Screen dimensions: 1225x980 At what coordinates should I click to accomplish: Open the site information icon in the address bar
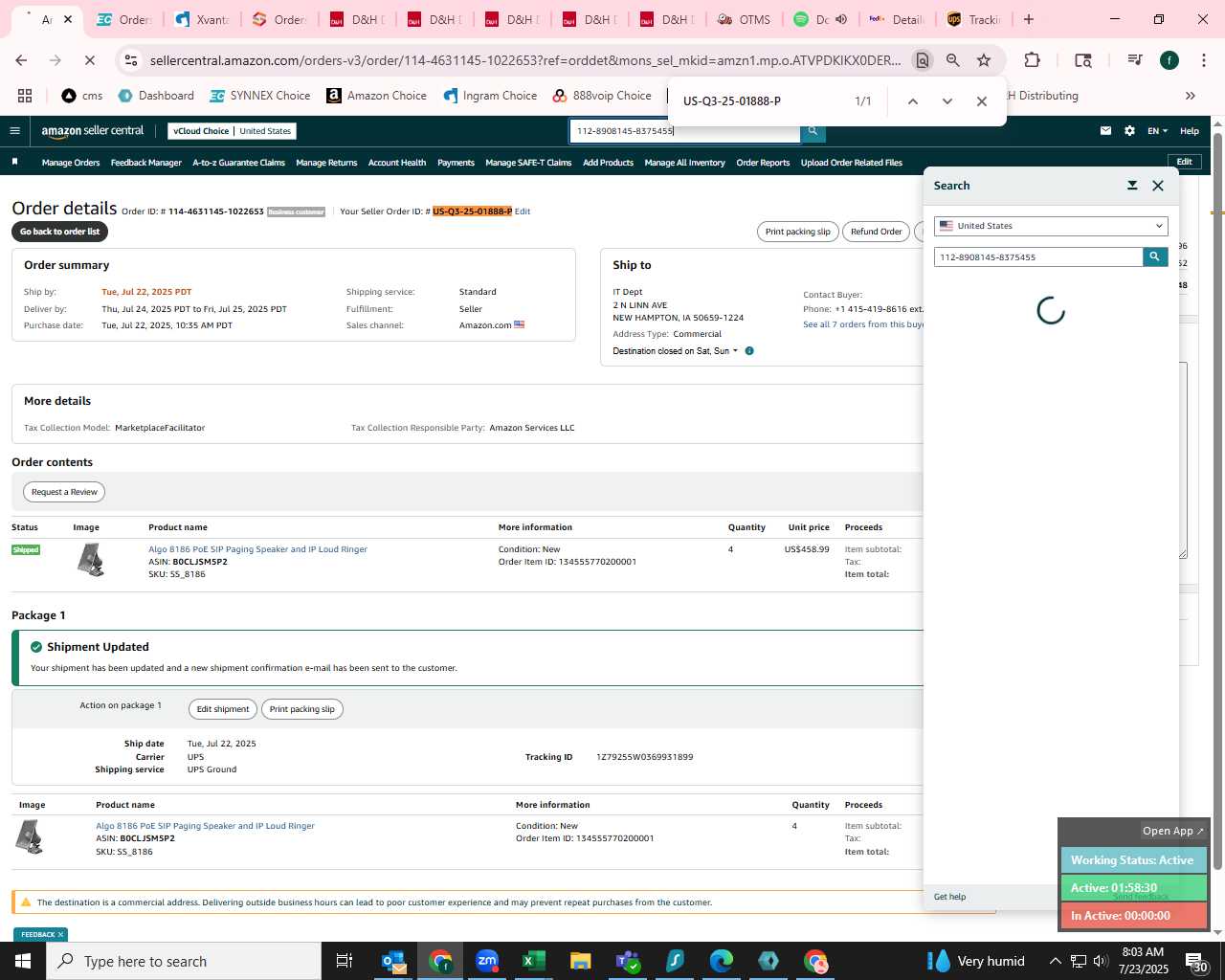pos(132,60)
